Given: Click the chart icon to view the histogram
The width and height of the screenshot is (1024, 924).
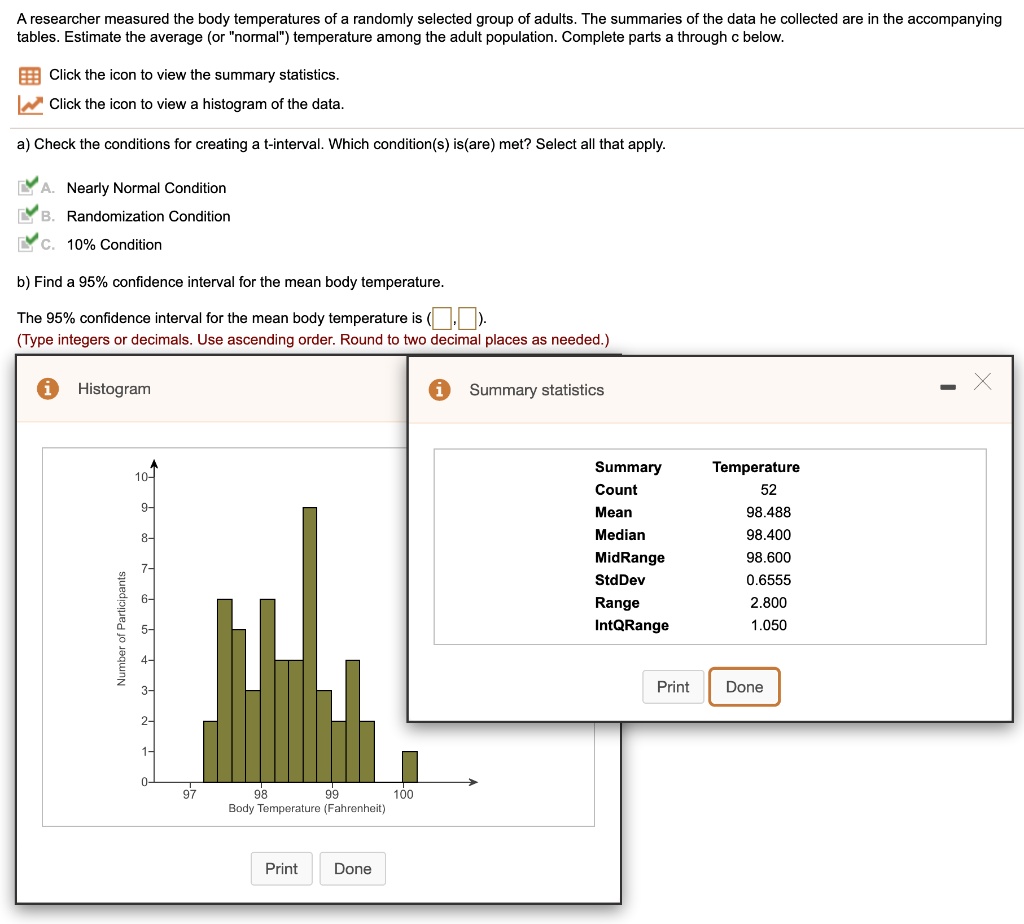Looking at the screenshot, I should click(29, 103).
